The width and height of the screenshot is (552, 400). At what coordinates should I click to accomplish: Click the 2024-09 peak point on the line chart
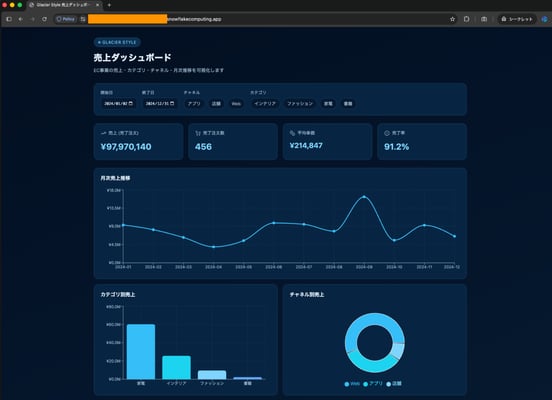(364, 197)
